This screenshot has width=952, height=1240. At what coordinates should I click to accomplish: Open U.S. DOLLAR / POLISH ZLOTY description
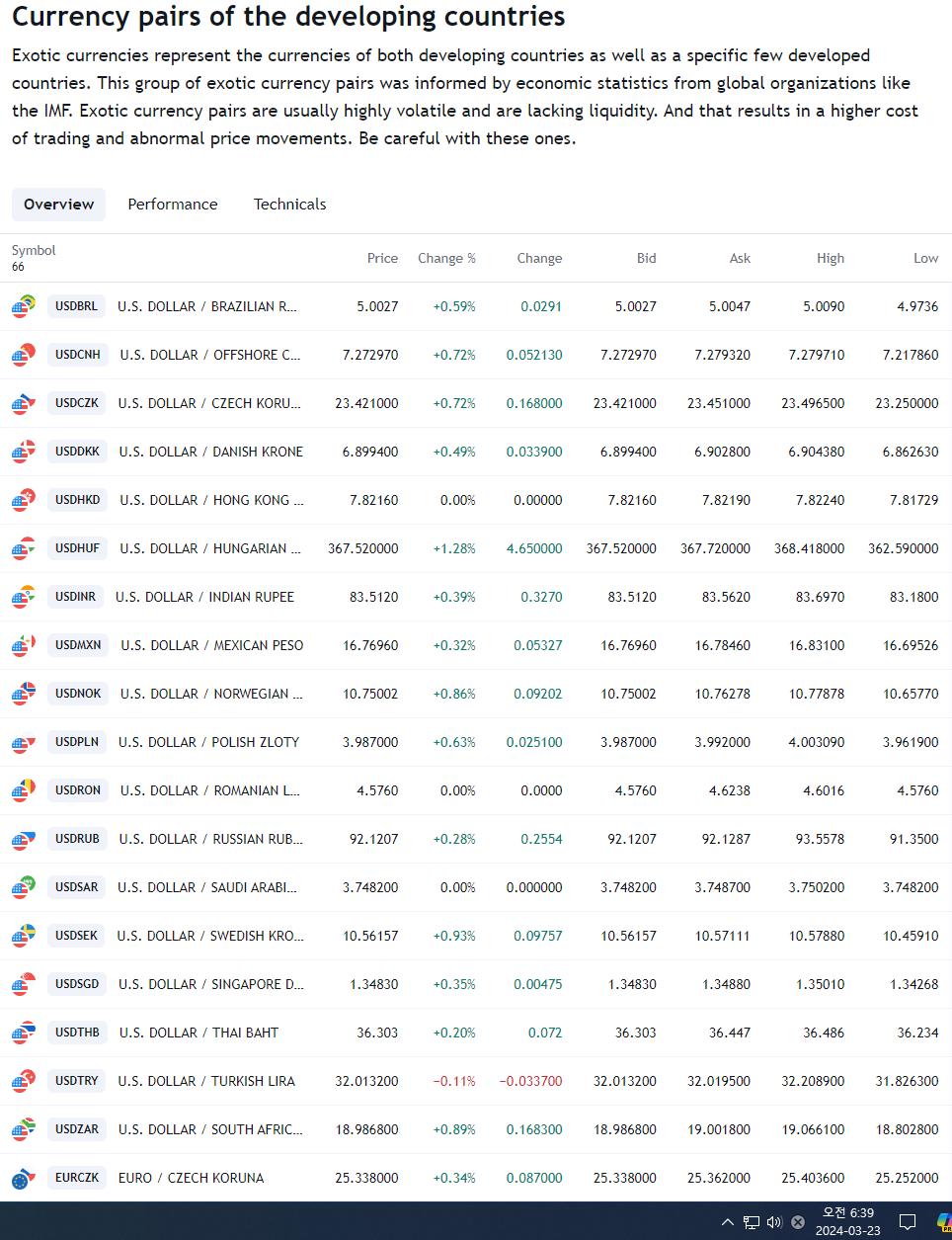208,742
